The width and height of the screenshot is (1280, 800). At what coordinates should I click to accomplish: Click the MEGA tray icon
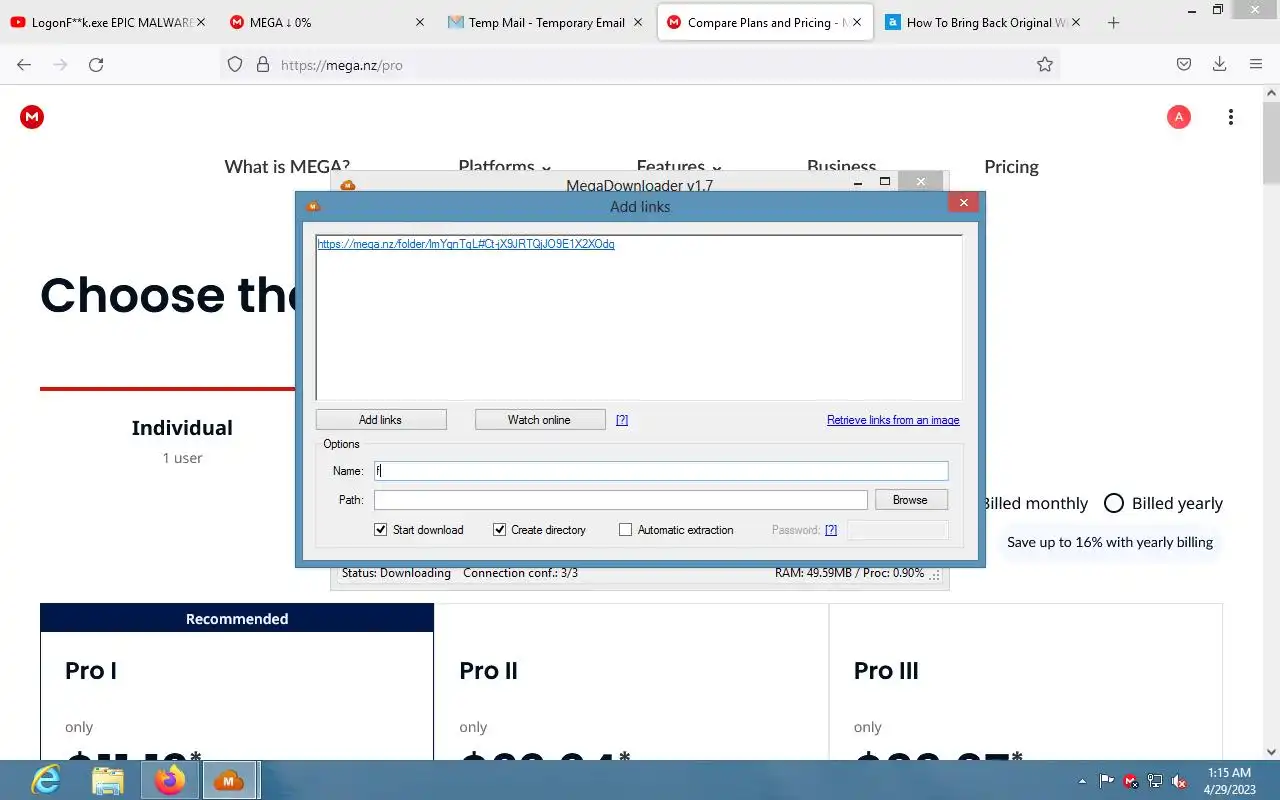[x=1131, y=781]
